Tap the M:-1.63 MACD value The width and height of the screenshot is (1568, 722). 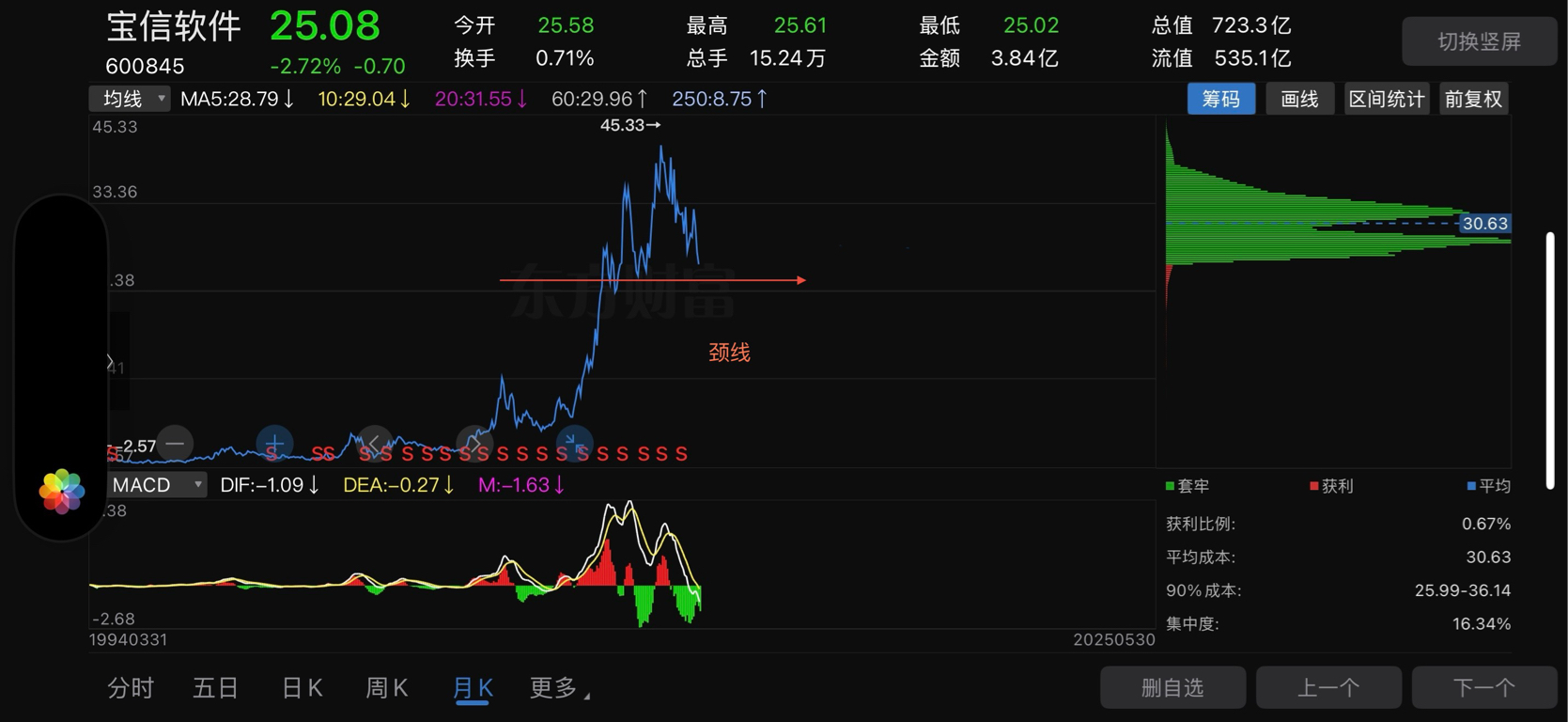pos(521,485)
